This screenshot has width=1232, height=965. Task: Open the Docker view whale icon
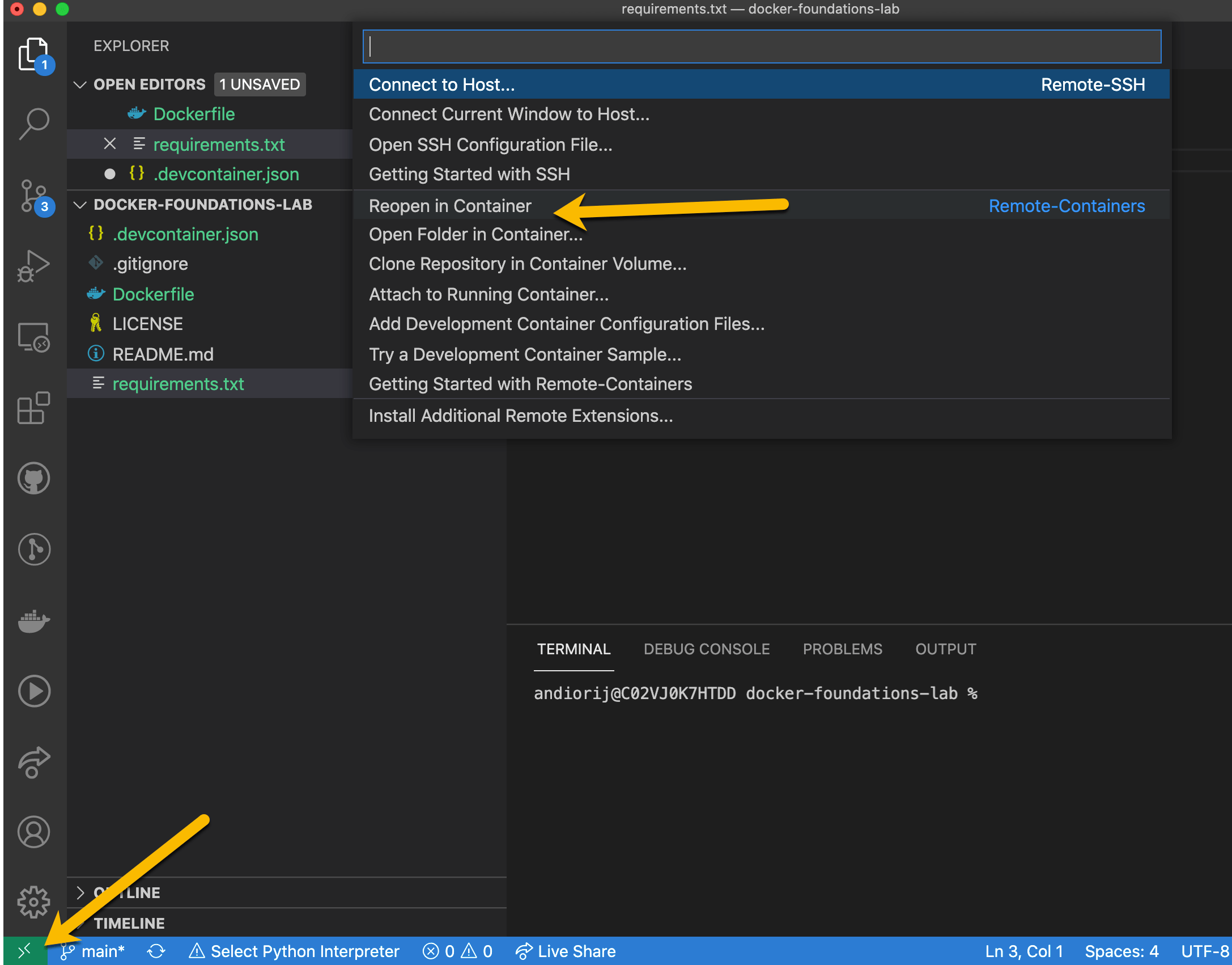[34, 621]
